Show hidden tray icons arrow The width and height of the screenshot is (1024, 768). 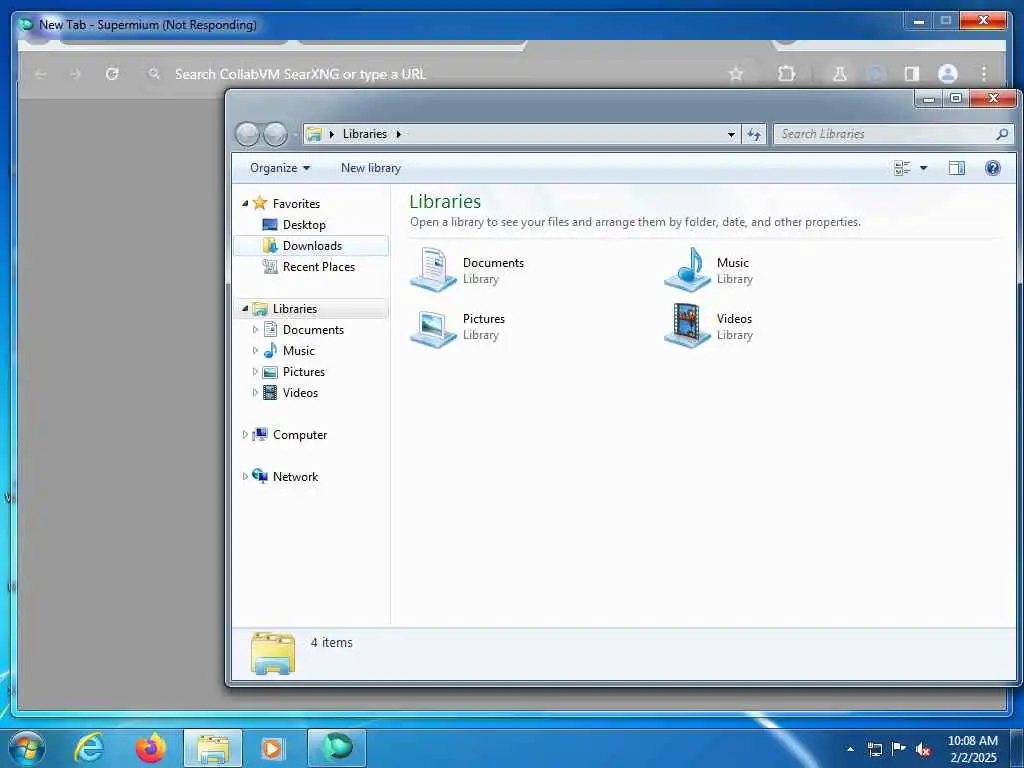[850, 749]
